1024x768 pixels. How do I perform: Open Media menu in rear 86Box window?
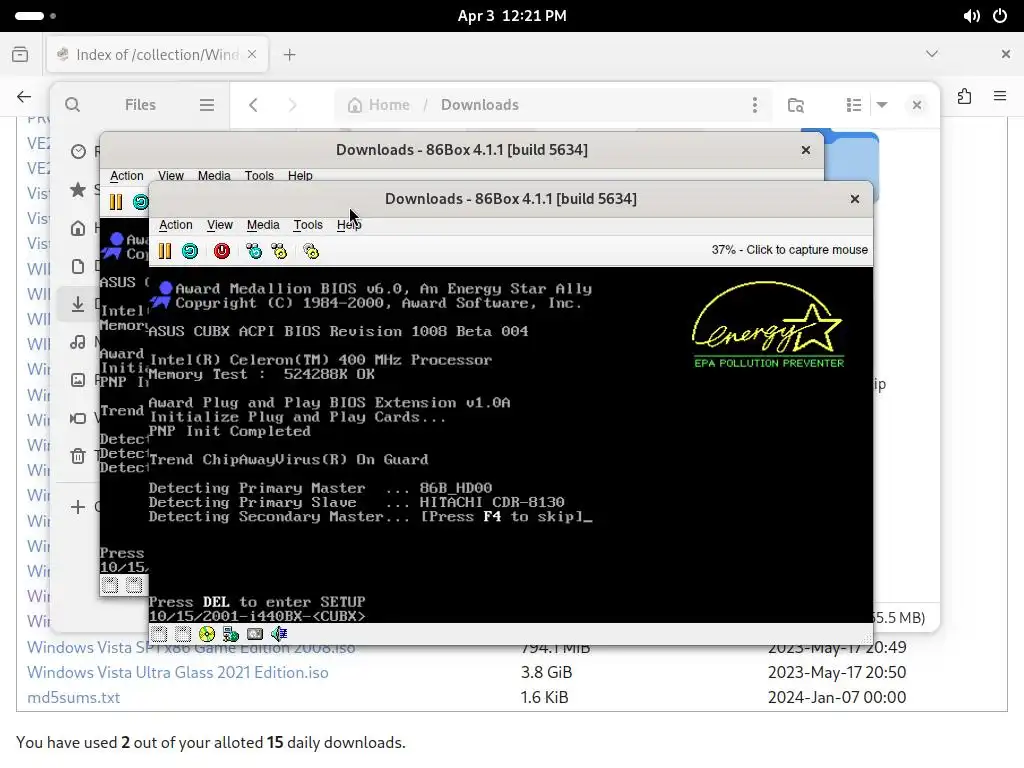tap(214, 176)
